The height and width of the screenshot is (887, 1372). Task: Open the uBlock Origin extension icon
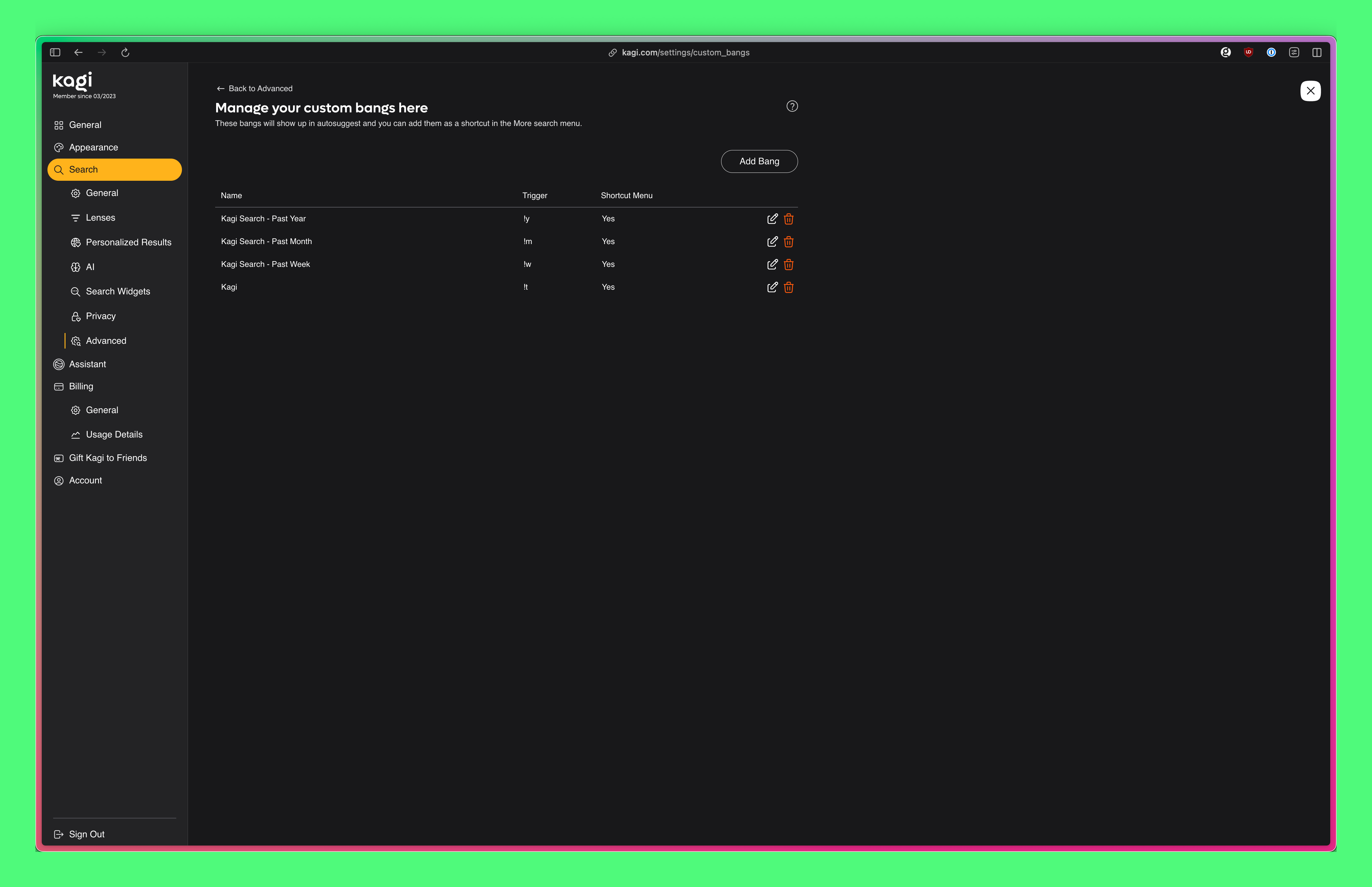tap(1248, 53)
